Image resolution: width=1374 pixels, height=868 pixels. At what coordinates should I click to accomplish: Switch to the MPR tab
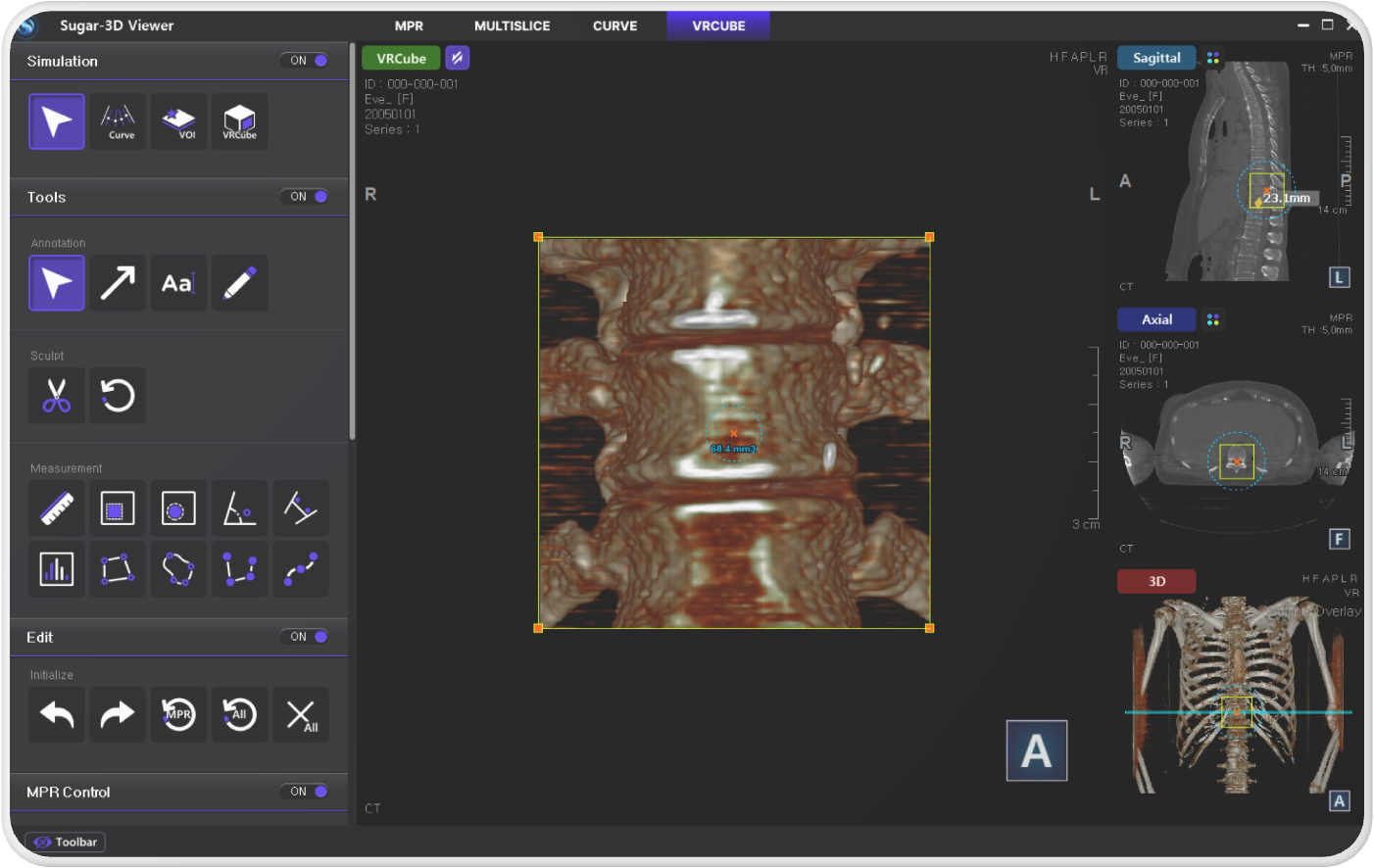tap(409, 26)
